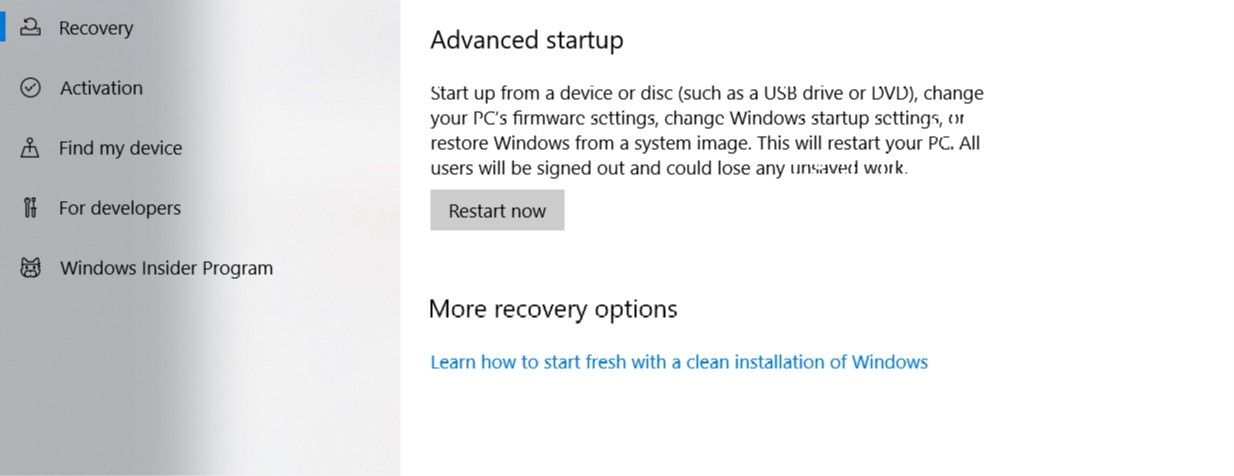The height and width of the screenshot is (476, 1234).
Task: Open the Find my device text label
Action: [x=120, y=148]
